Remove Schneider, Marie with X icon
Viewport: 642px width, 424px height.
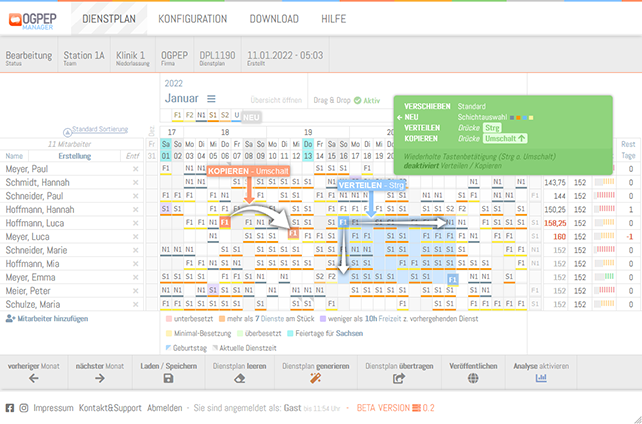point(136,250)
